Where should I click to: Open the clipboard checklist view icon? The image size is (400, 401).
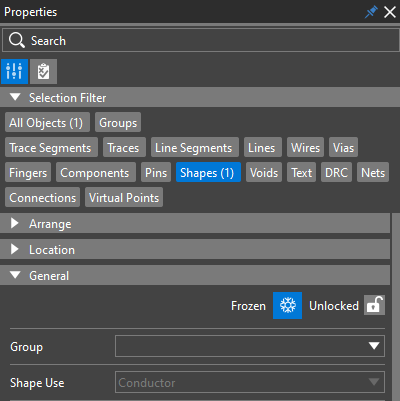point(43,71)
